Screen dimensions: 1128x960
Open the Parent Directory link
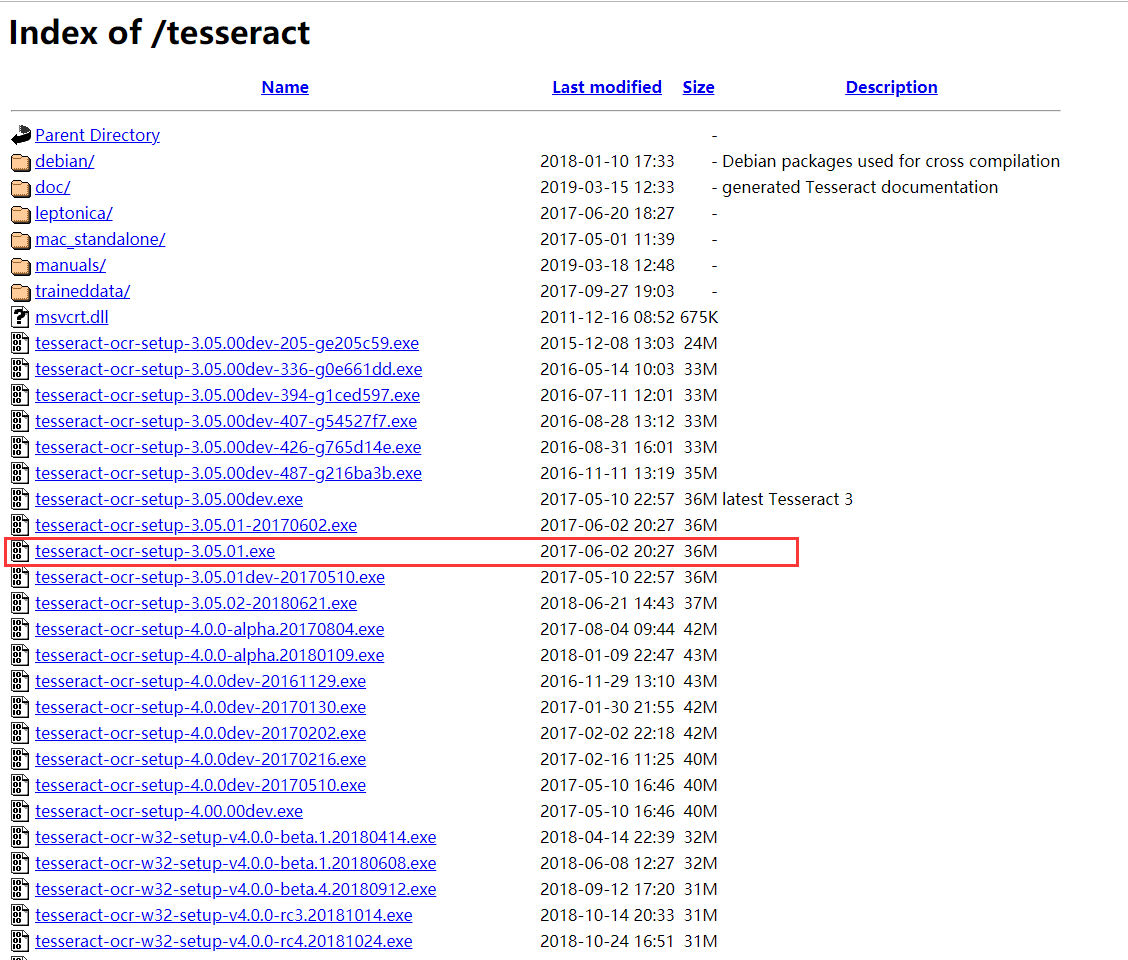(x=97, y=135)
